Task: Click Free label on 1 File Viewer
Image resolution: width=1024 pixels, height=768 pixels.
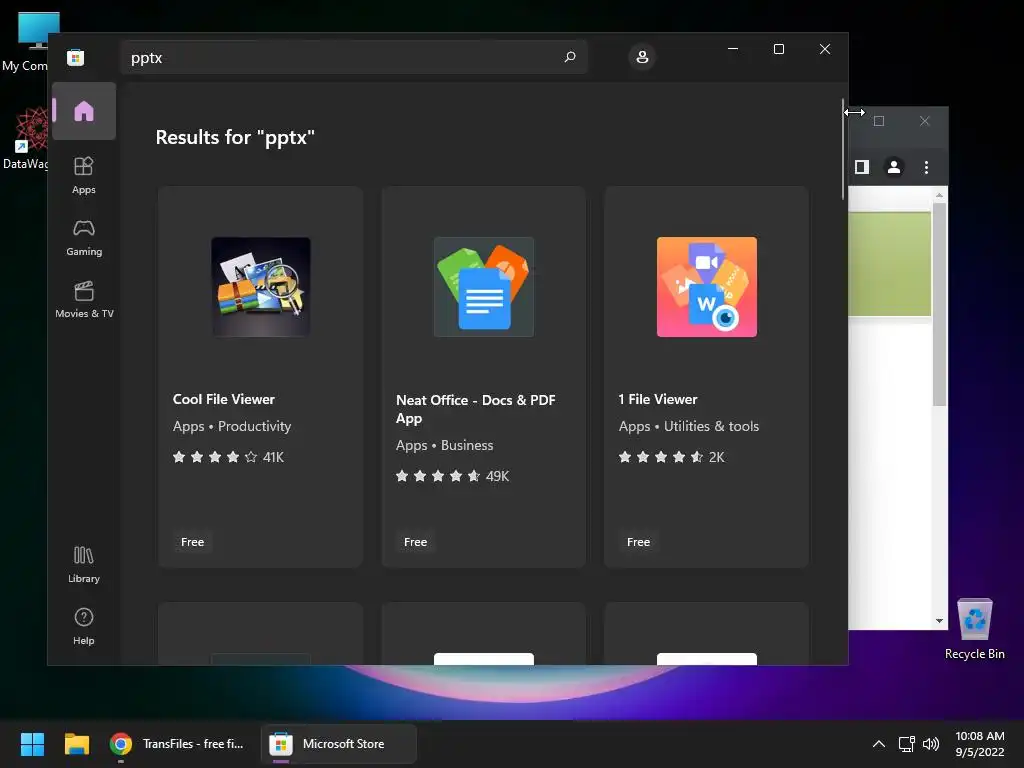Action: tap(638, 542)
